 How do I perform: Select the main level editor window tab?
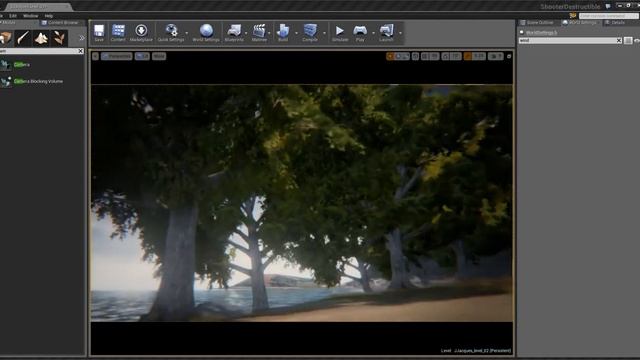[x=40, y=7]
